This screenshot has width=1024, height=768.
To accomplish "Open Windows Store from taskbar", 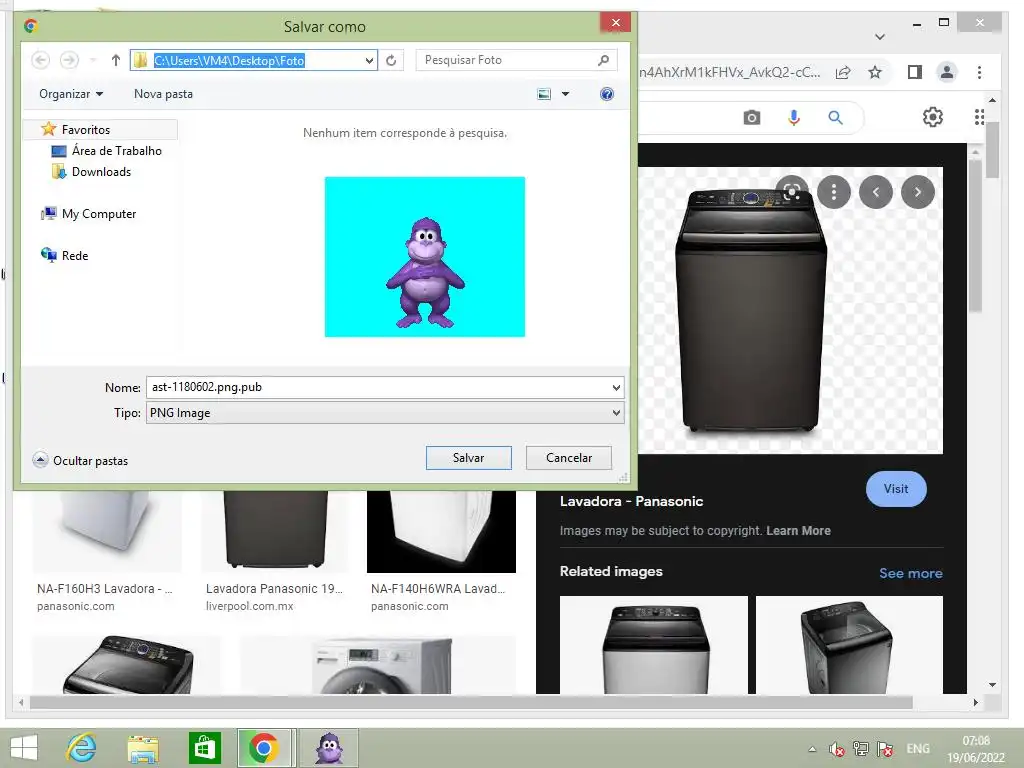I will coord(204,748).
